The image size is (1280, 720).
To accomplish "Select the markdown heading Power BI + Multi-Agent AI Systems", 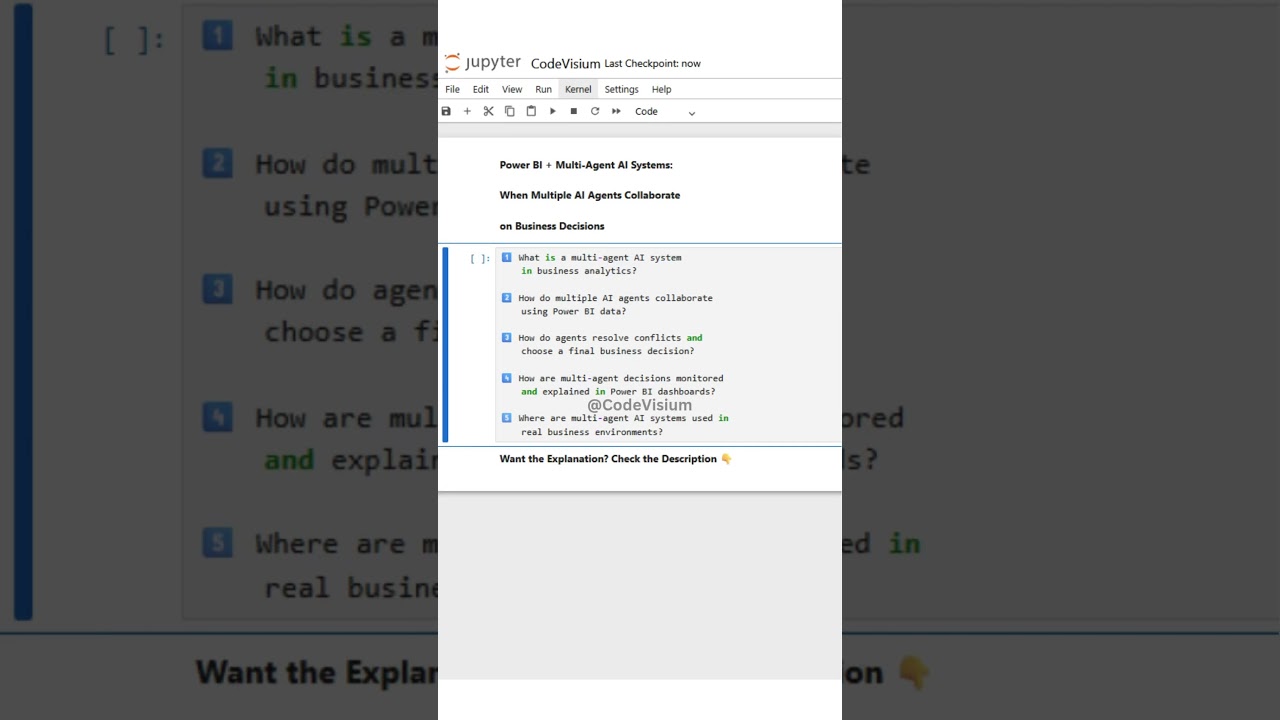I will pyautogui.click(x=586, y=165).
